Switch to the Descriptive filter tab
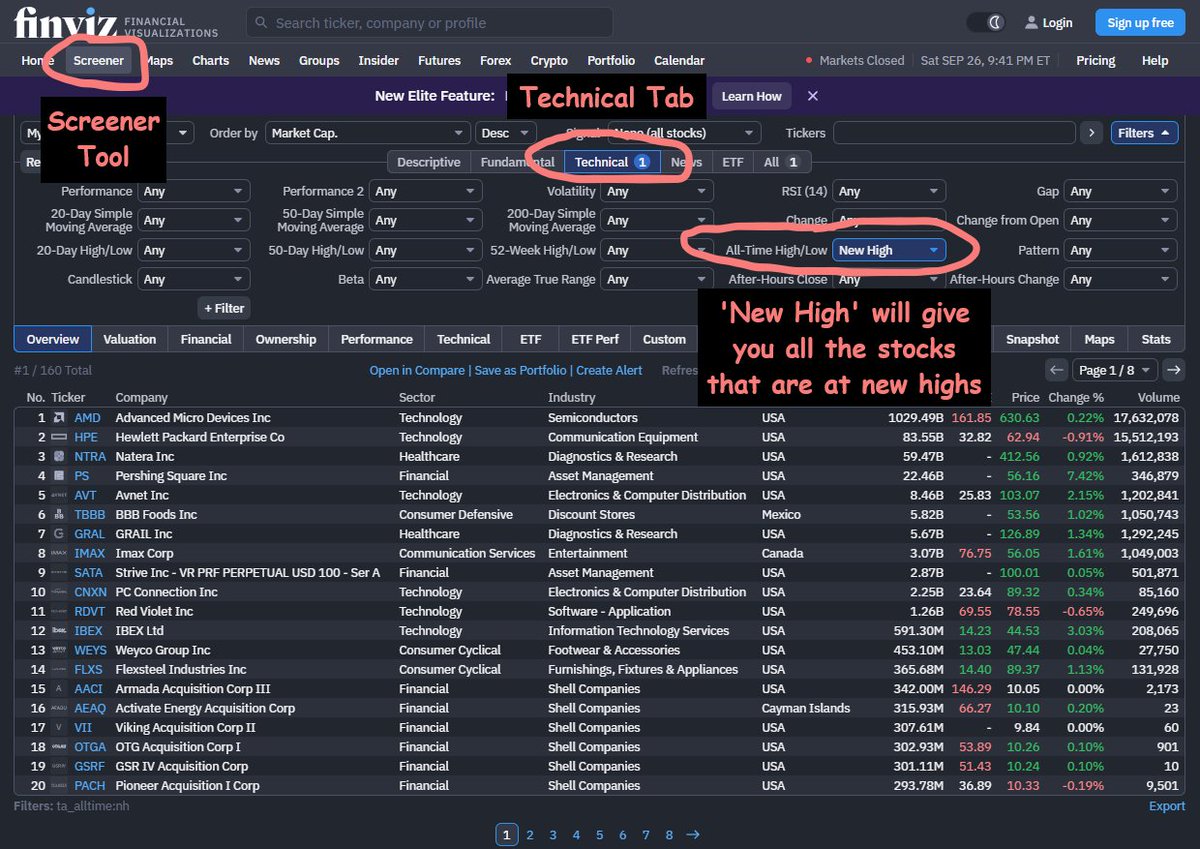 coord(429,162)
